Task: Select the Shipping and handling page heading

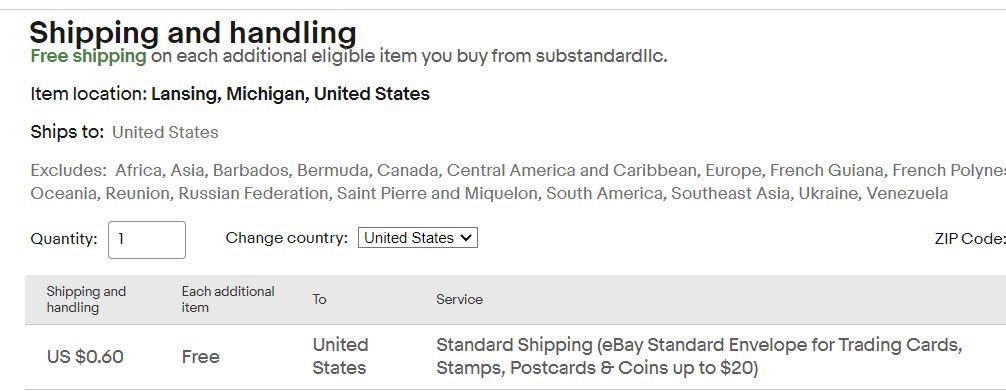Action: point(192,32)
